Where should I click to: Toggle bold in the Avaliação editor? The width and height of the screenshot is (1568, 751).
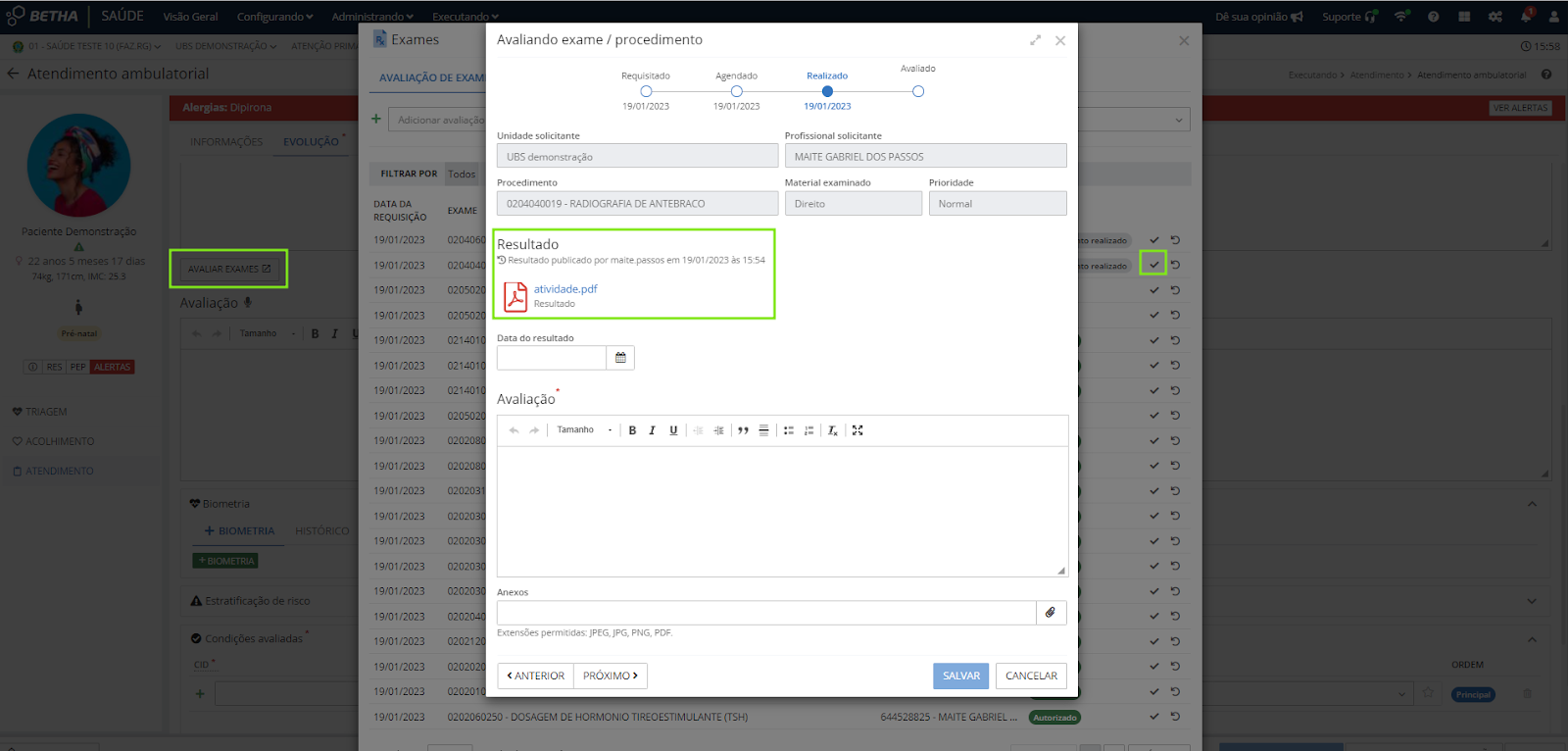(x=632, y=430)
